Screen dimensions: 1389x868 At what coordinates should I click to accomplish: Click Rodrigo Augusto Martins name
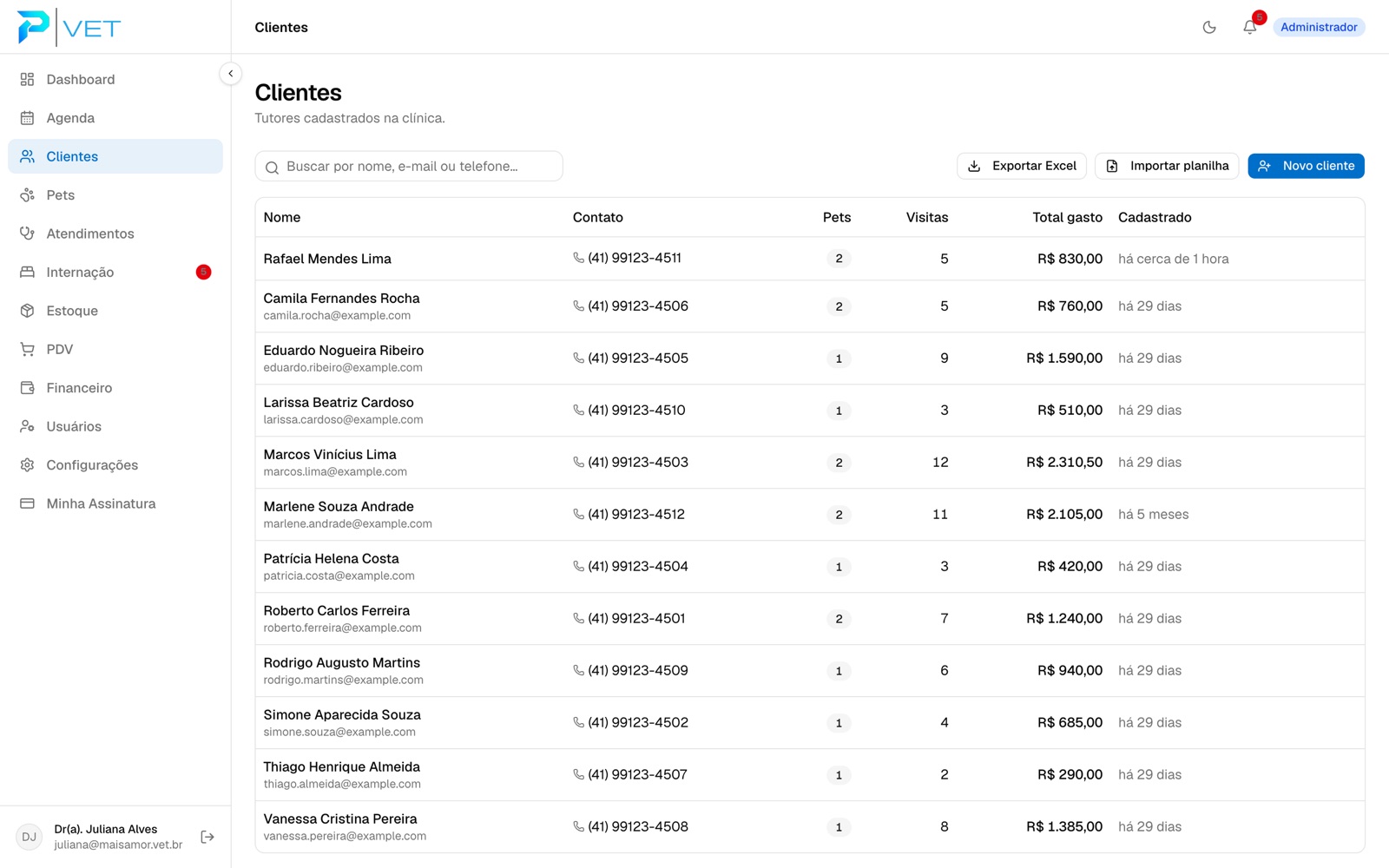pyautogui.click(x=342, y=663)
